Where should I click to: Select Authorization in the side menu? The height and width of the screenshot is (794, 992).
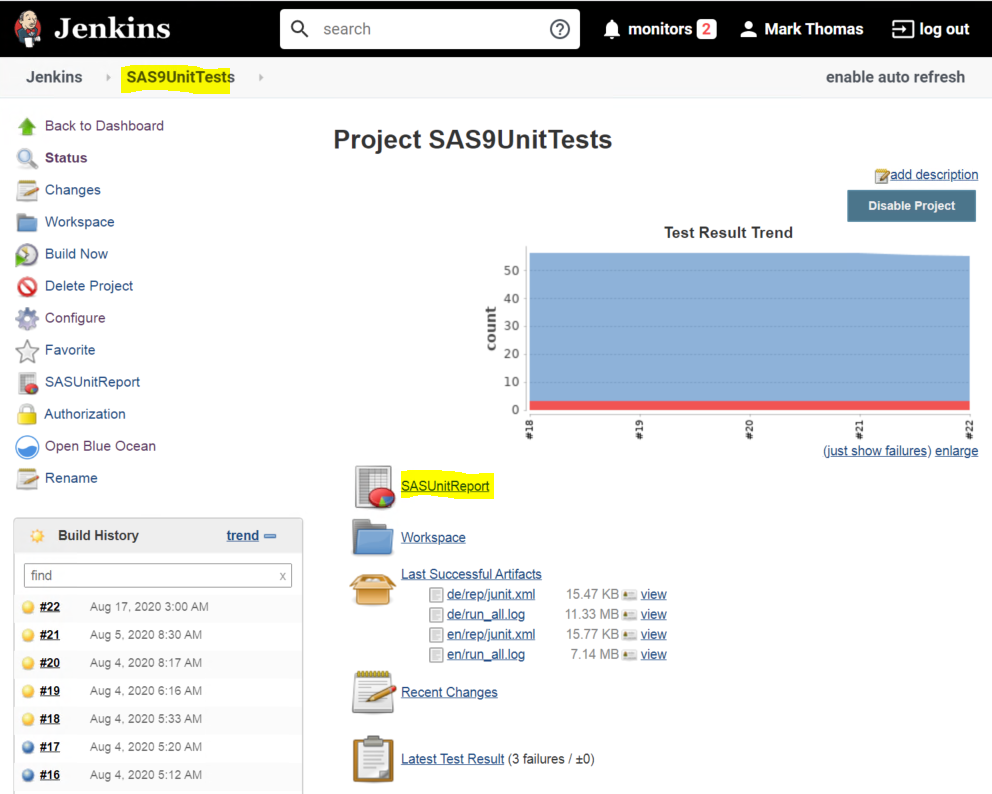click(x=85, y=414)
